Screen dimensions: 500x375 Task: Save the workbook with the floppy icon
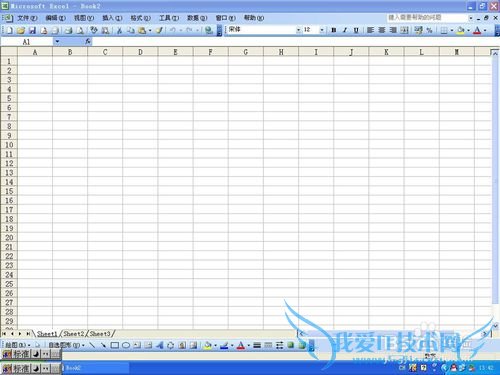[x=32, y=30]
